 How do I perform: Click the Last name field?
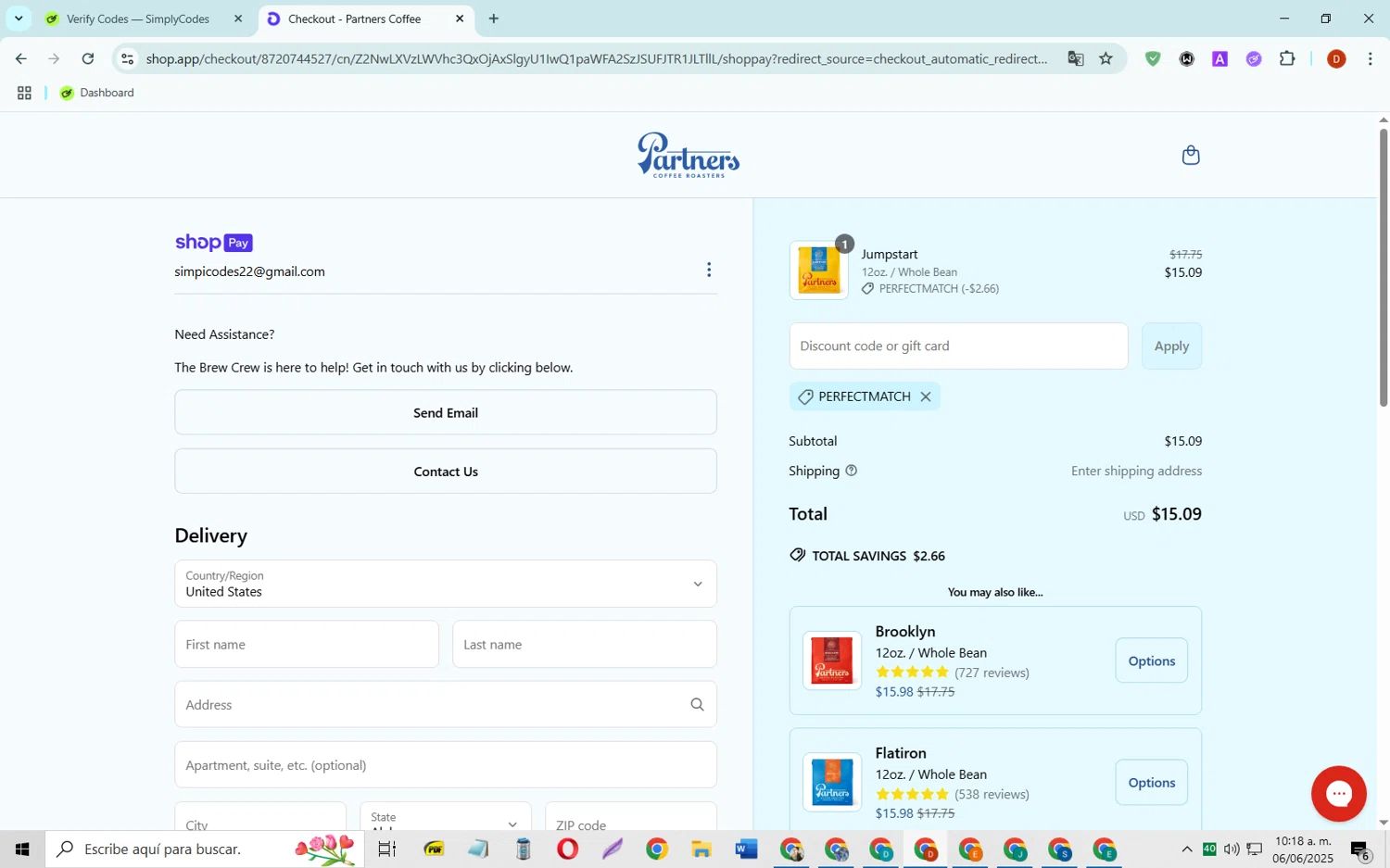click(585, 645)
